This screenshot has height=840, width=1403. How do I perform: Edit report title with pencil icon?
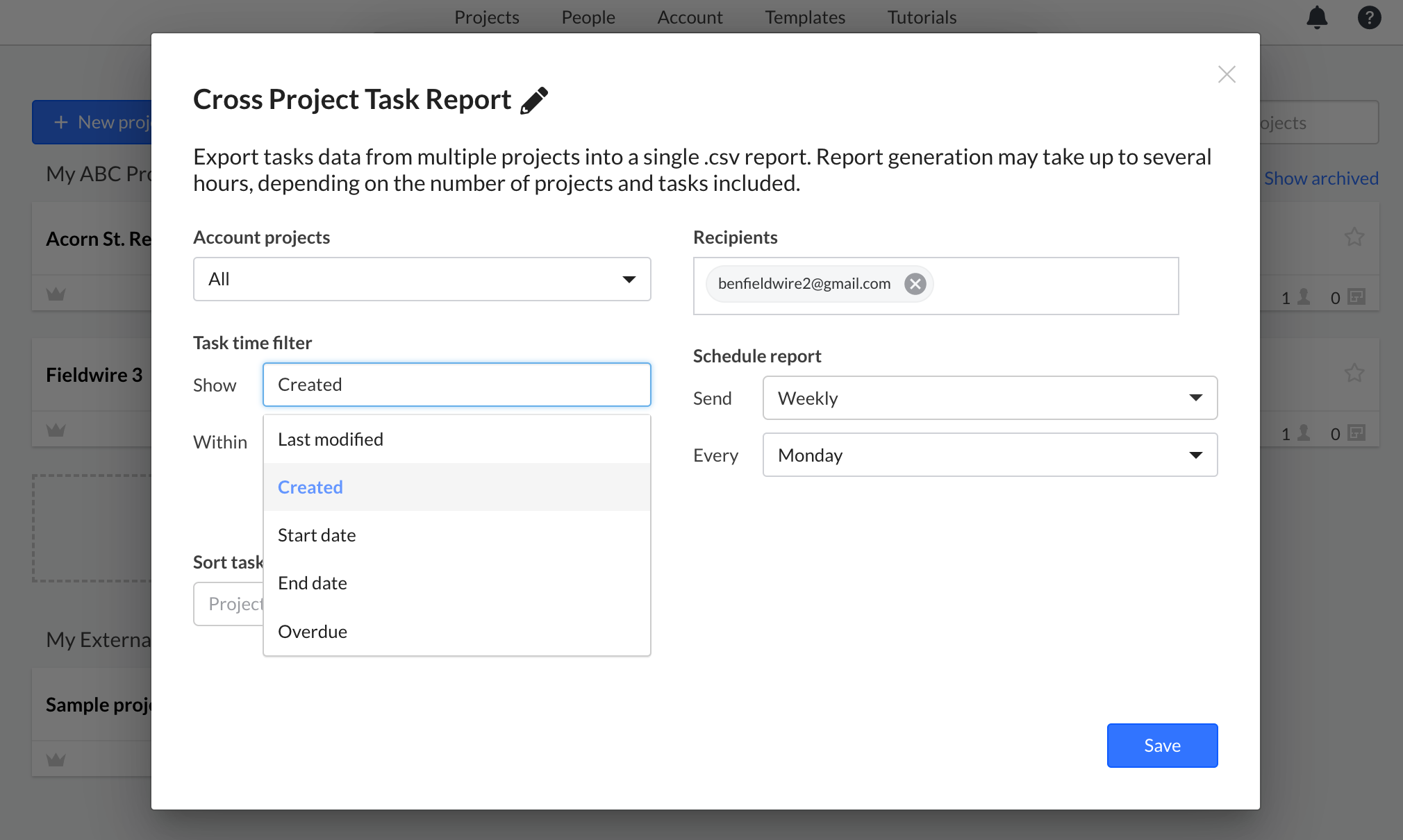(x=534, y=100)
